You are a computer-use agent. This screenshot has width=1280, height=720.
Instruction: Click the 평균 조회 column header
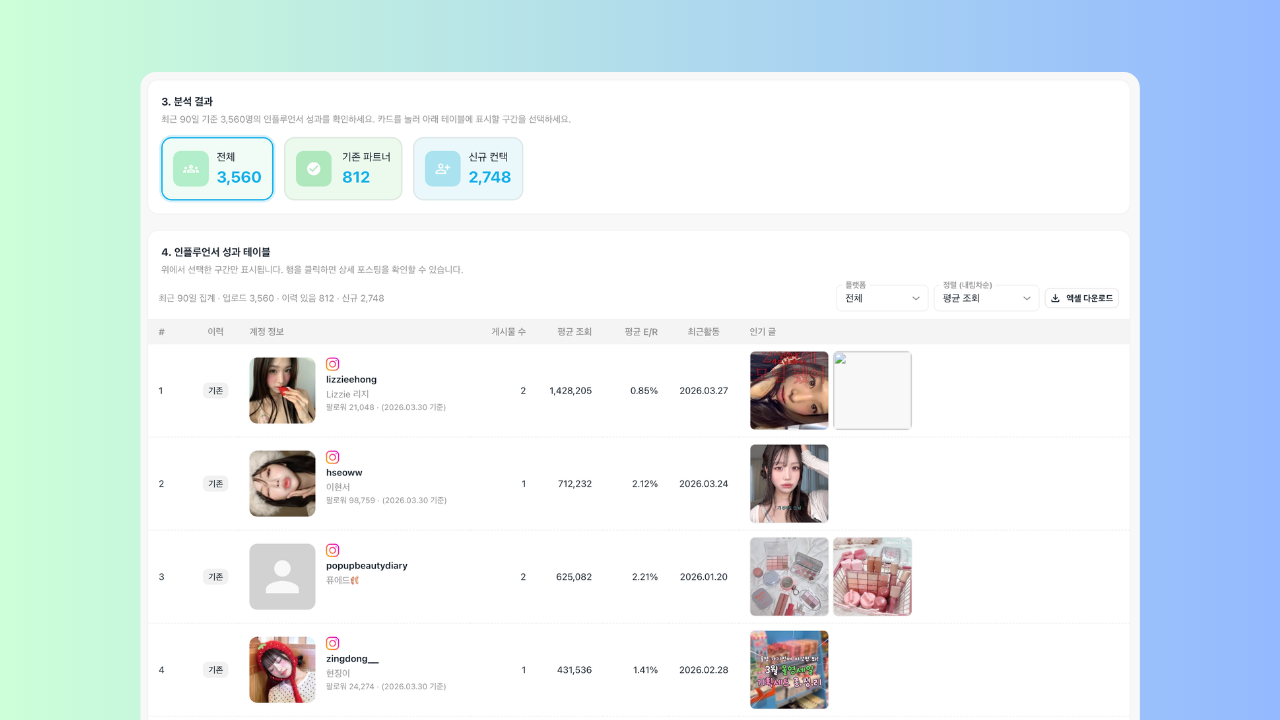(x=574, y=332)
